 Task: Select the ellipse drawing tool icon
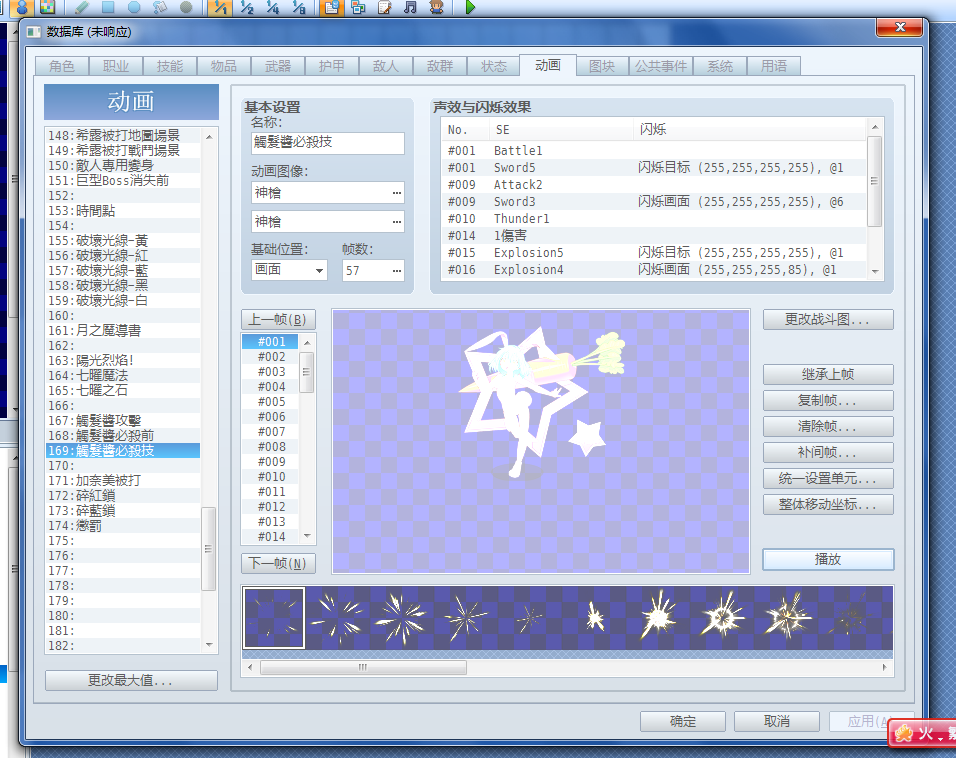pyautogui.click(x=134, y=7)
